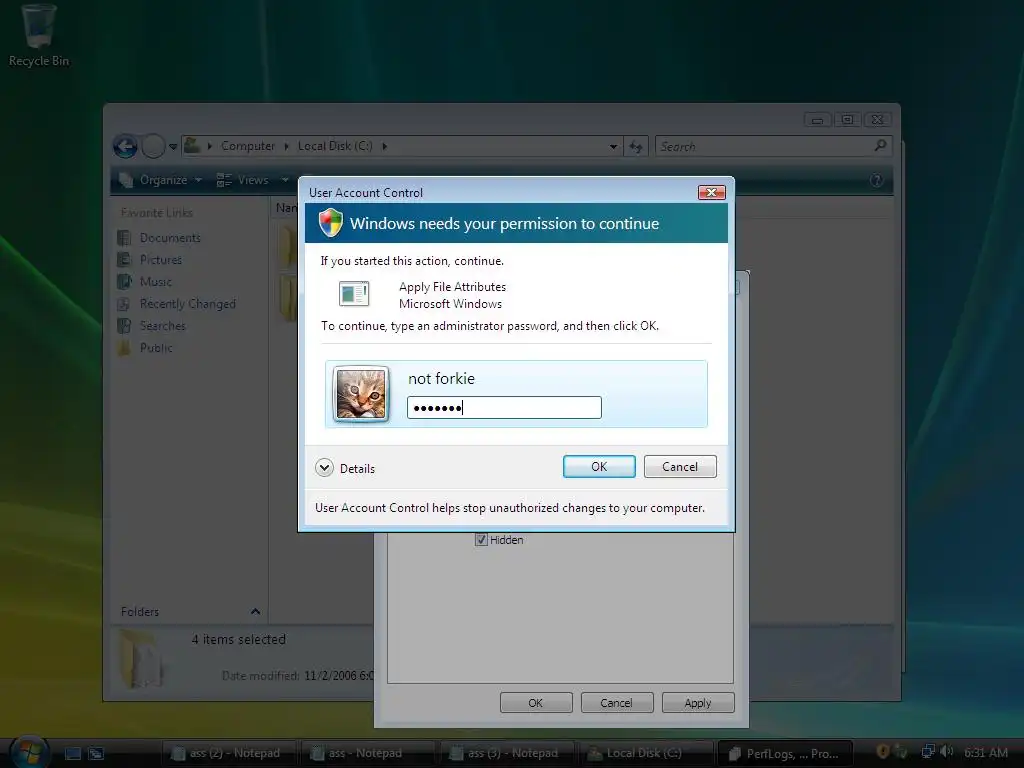The image size is (1024, 768).
Task: Click the Documents icon in sidebar
Action: [124, 238]
